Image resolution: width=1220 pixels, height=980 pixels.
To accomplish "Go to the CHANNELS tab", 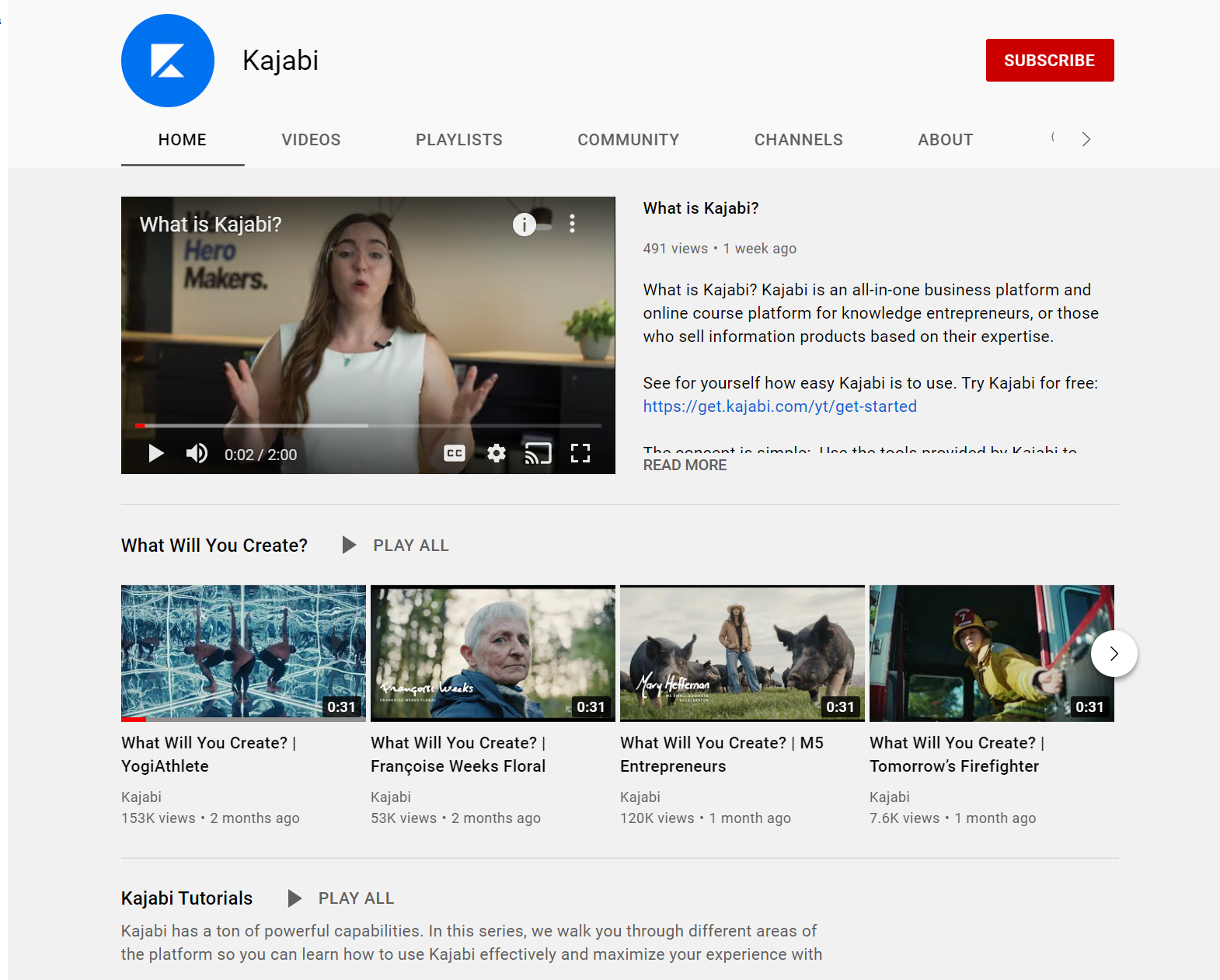I will 799,140.
